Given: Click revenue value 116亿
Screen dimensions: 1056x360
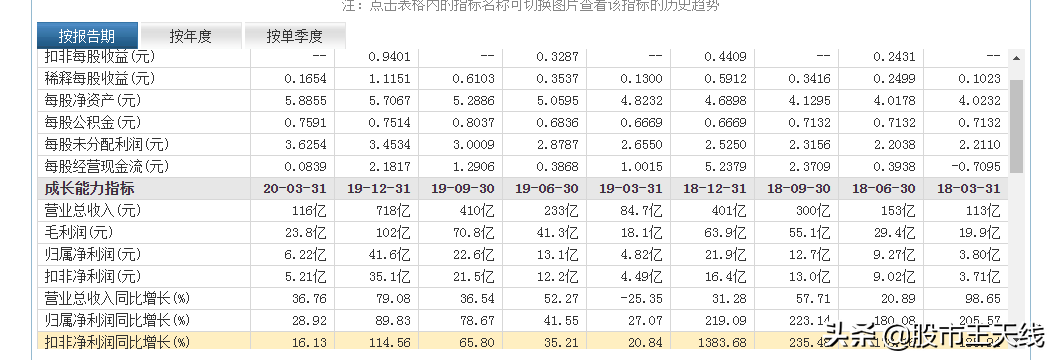Looking at the screenshot, I should (308, 211).
